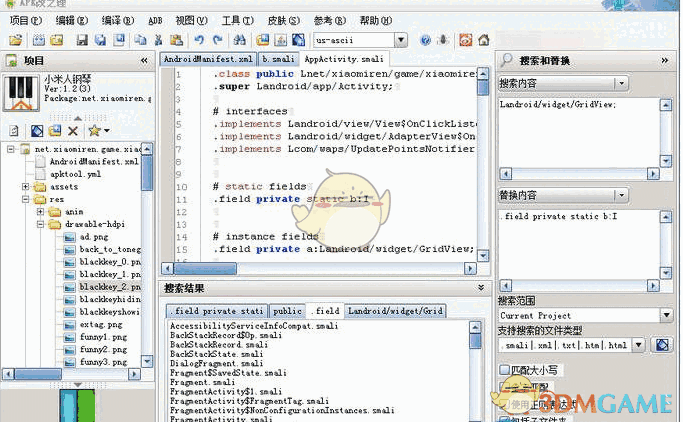This screenshot has height=422, width=683.
Task: Expand the assets folder node
Action: pyautogui.click(x=25, y=186)
